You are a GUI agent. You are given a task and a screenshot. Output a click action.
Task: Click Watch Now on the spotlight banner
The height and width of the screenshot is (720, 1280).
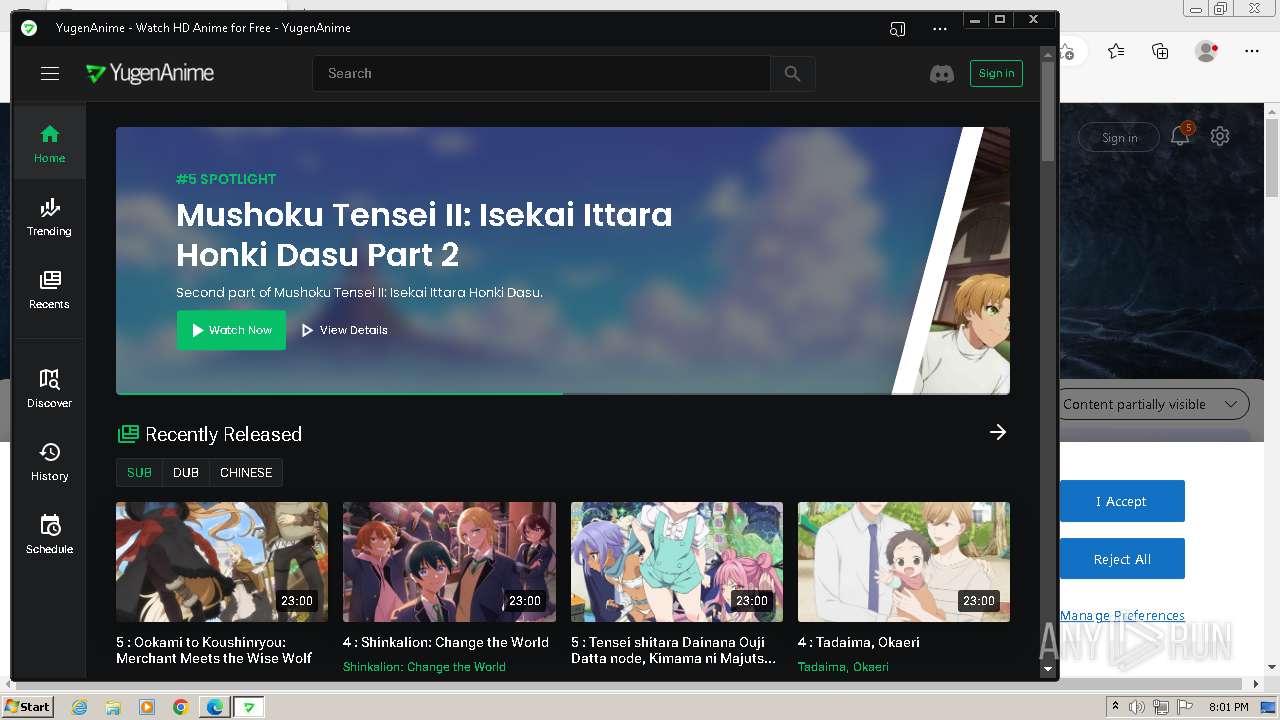(231, 330)
